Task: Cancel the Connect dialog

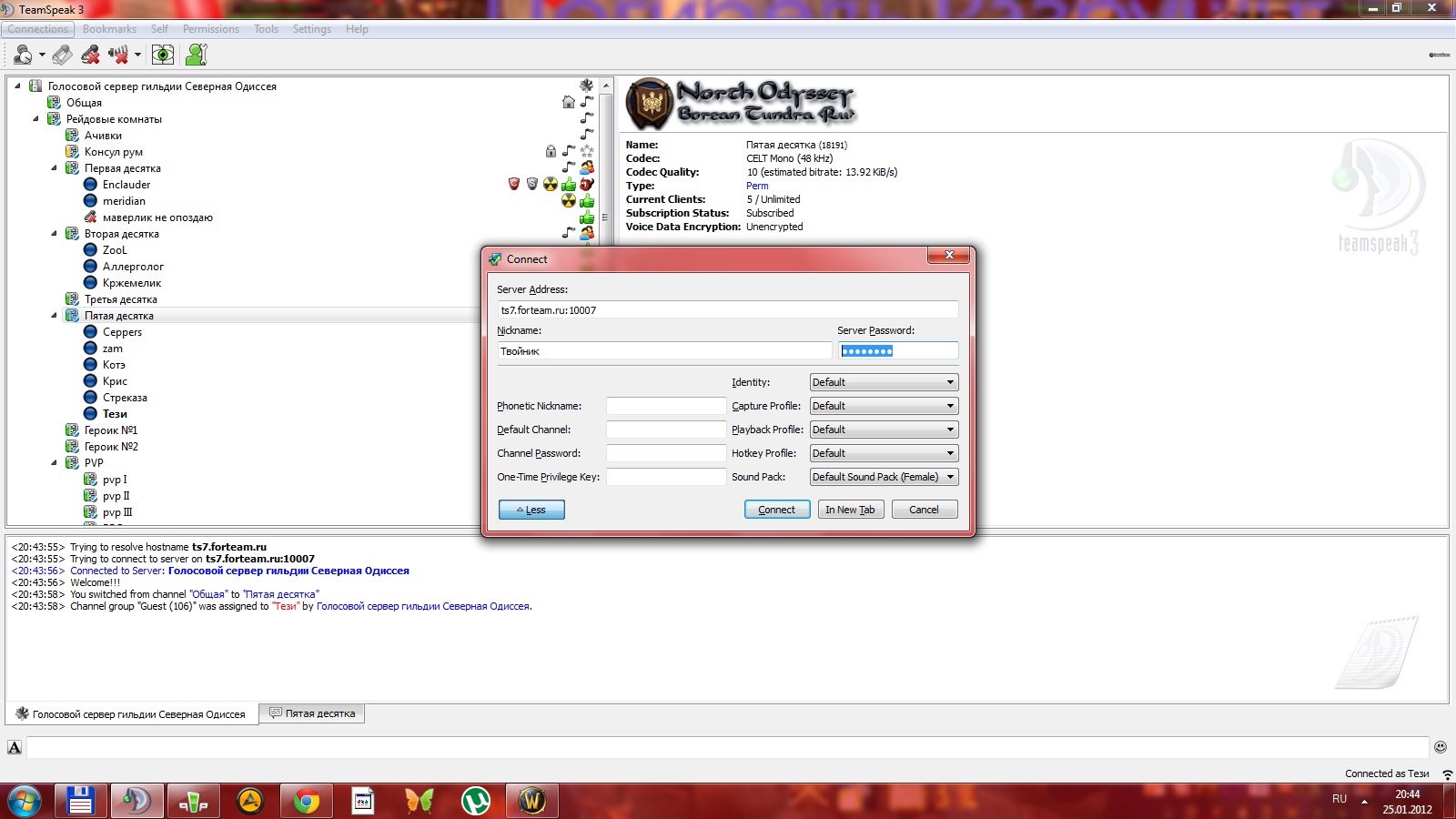Action: pos(924,510)
